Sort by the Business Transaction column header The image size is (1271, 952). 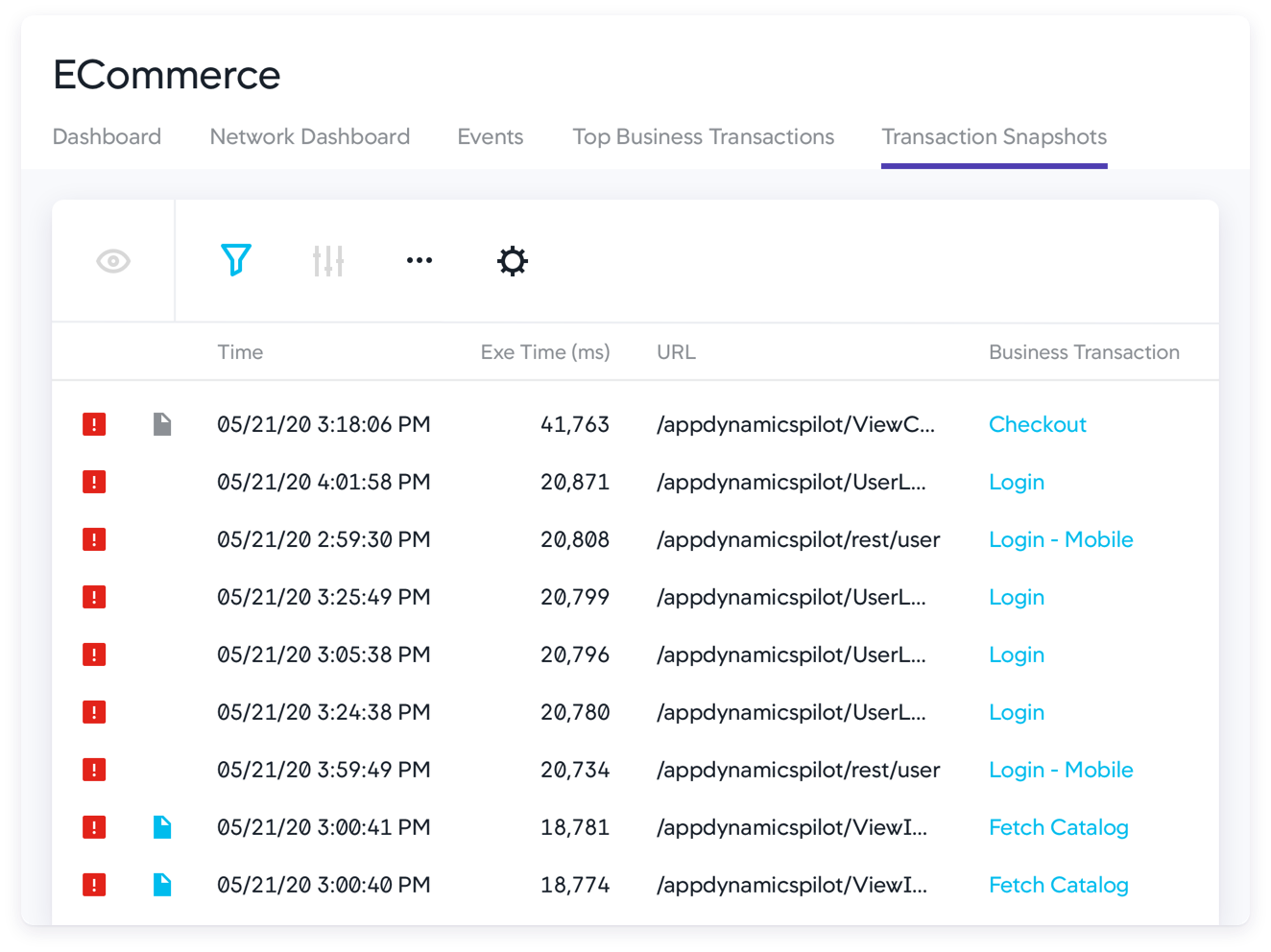[1084, 352]
